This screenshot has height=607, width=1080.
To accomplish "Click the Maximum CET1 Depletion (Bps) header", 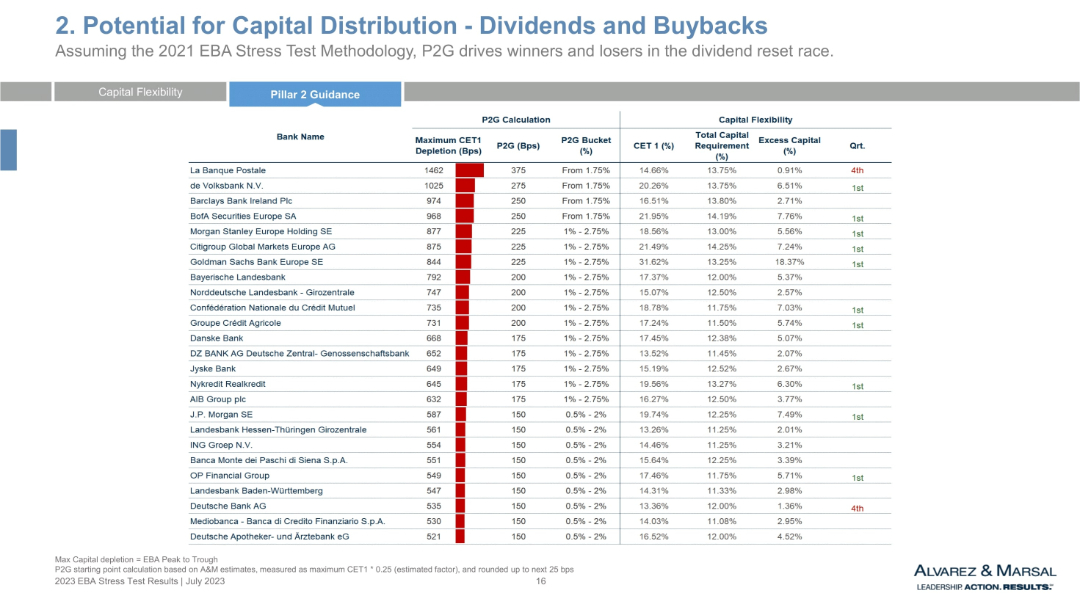I will 448,145.
